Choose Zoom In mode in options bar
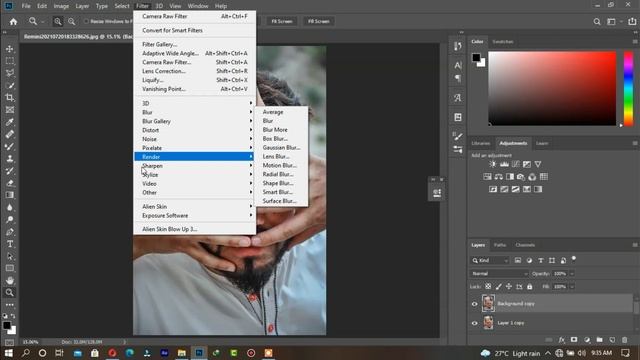The image size is (640, 360). coord(58,21)
